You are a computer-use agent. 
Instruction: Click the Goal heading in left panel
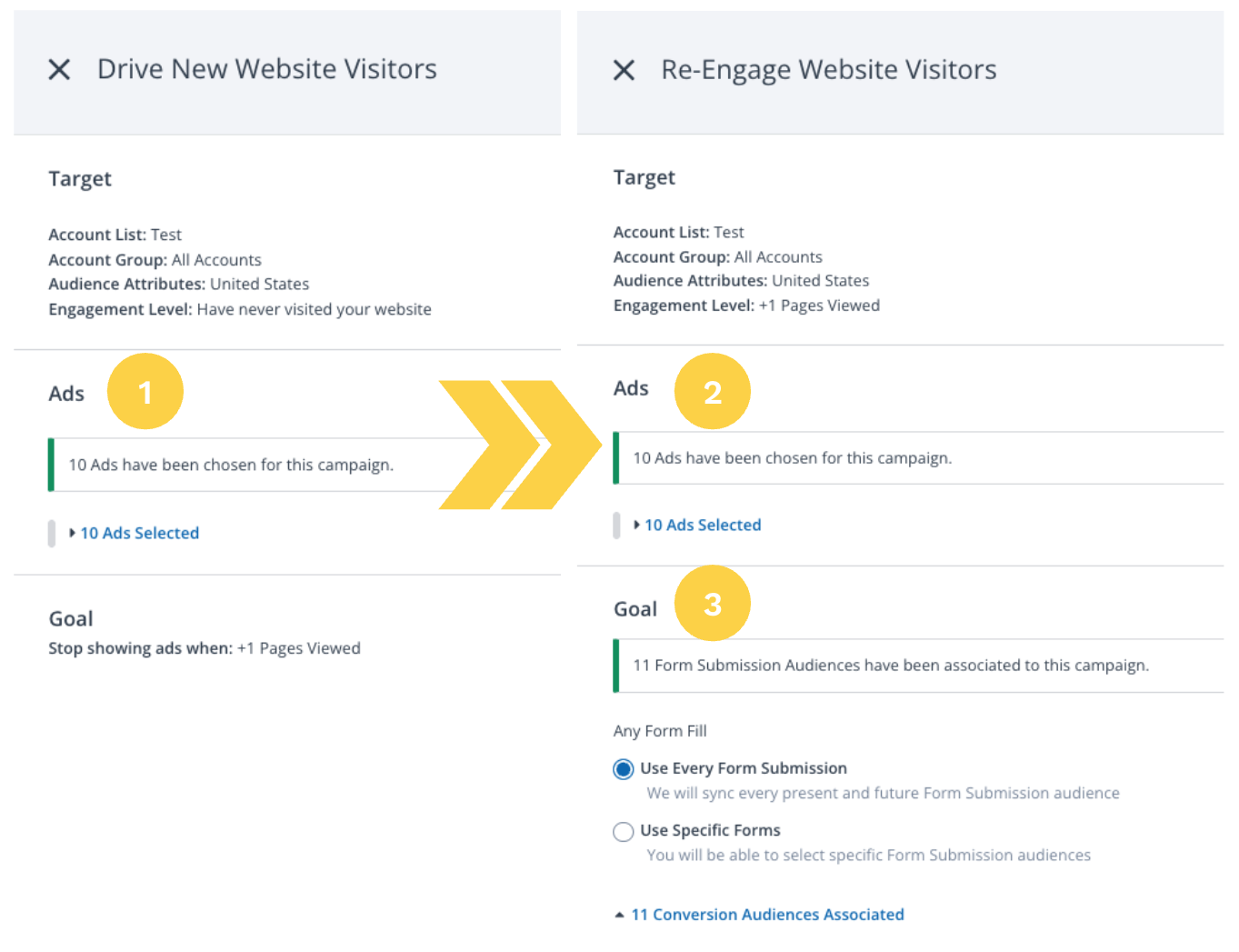tap(71, 619)
